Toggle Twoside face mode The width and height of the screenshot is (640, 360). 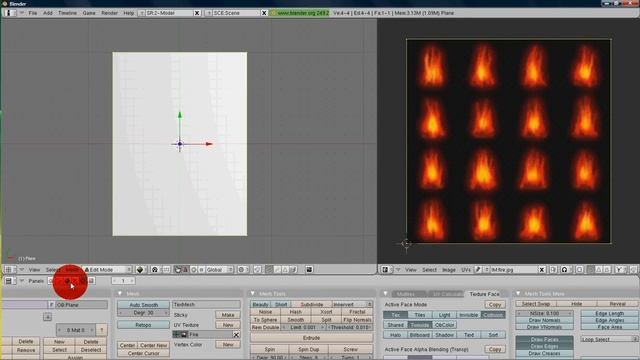(420, 325)
